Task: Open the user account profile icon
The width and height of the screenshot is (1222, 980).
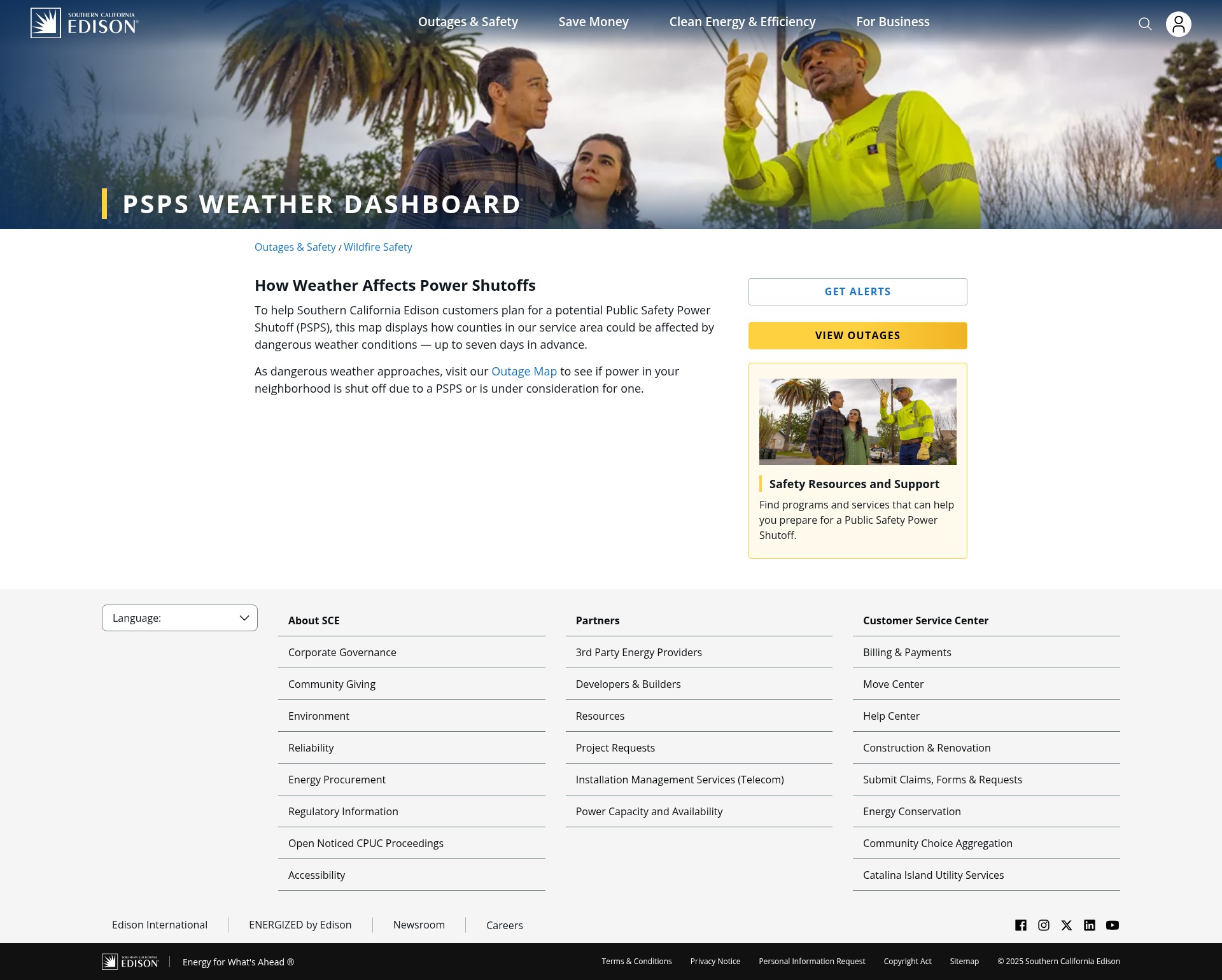Action: (x=1178, y=24)
